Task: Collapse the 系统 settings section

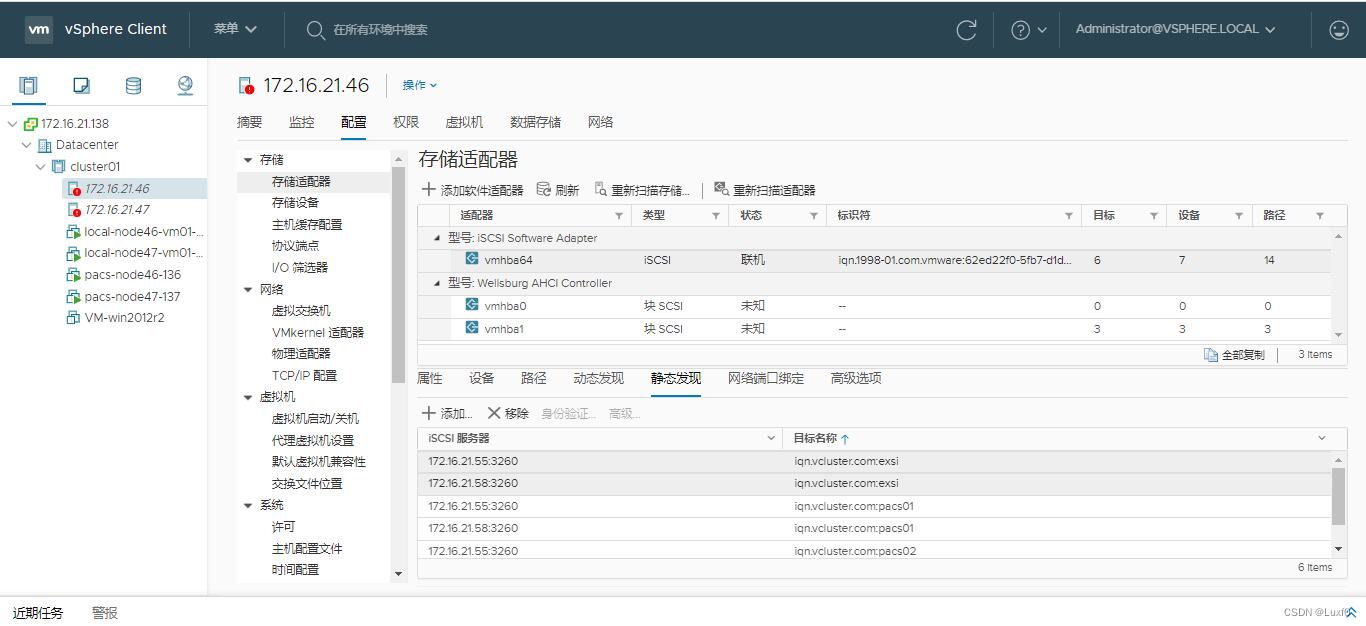Action: point(248,505)
